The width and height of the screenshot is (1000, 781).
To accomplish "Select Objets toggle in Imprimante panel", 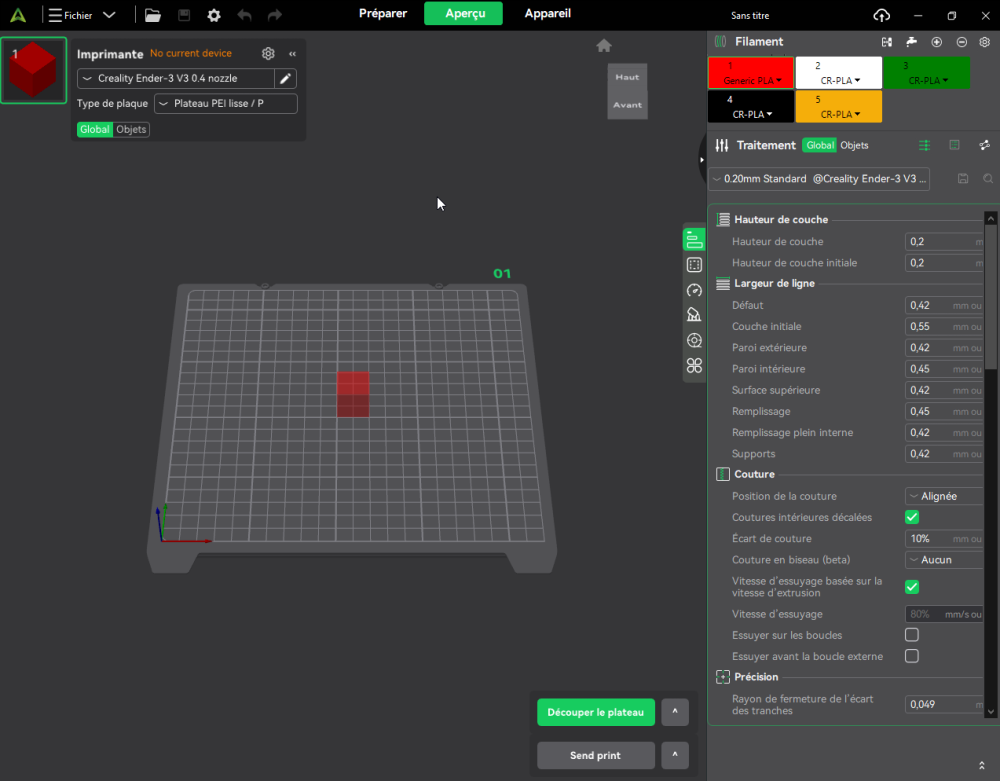I will (131, 129).
